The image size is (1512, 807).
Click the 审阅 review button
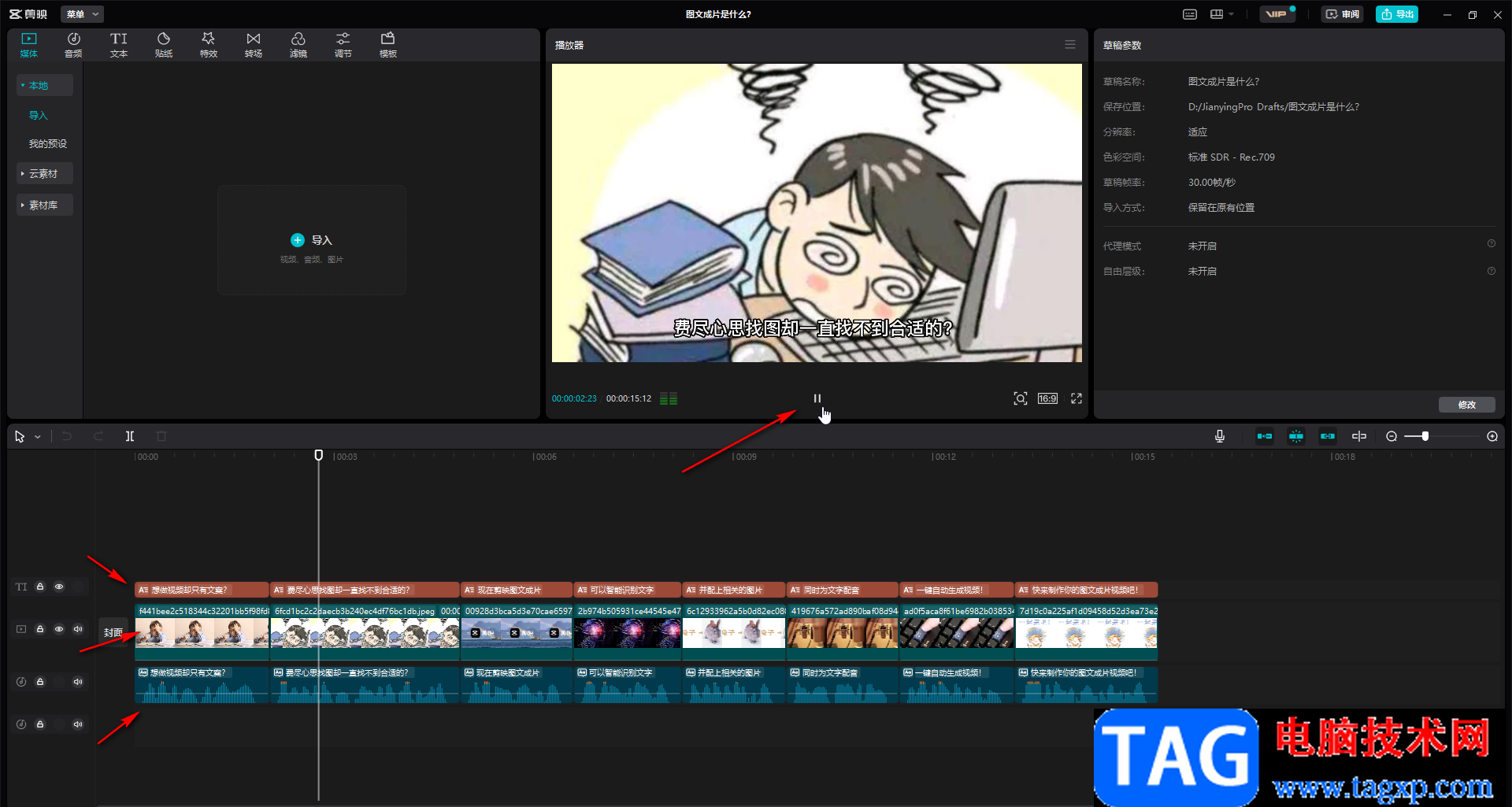1343,14
